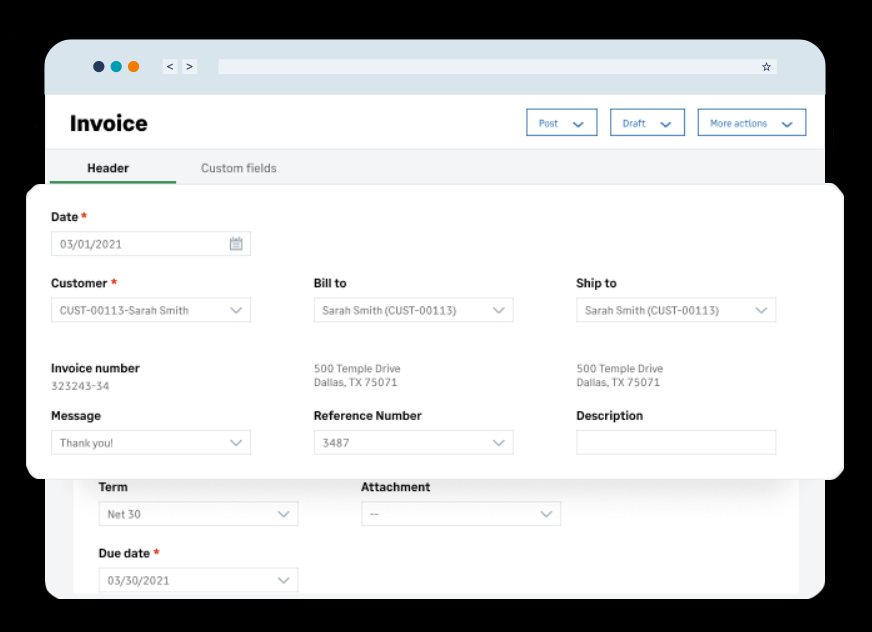Change the Due date via its dropdown
The height and width of the screenshot is (632, 872).
pyautogui.click(x=284, y=580)
